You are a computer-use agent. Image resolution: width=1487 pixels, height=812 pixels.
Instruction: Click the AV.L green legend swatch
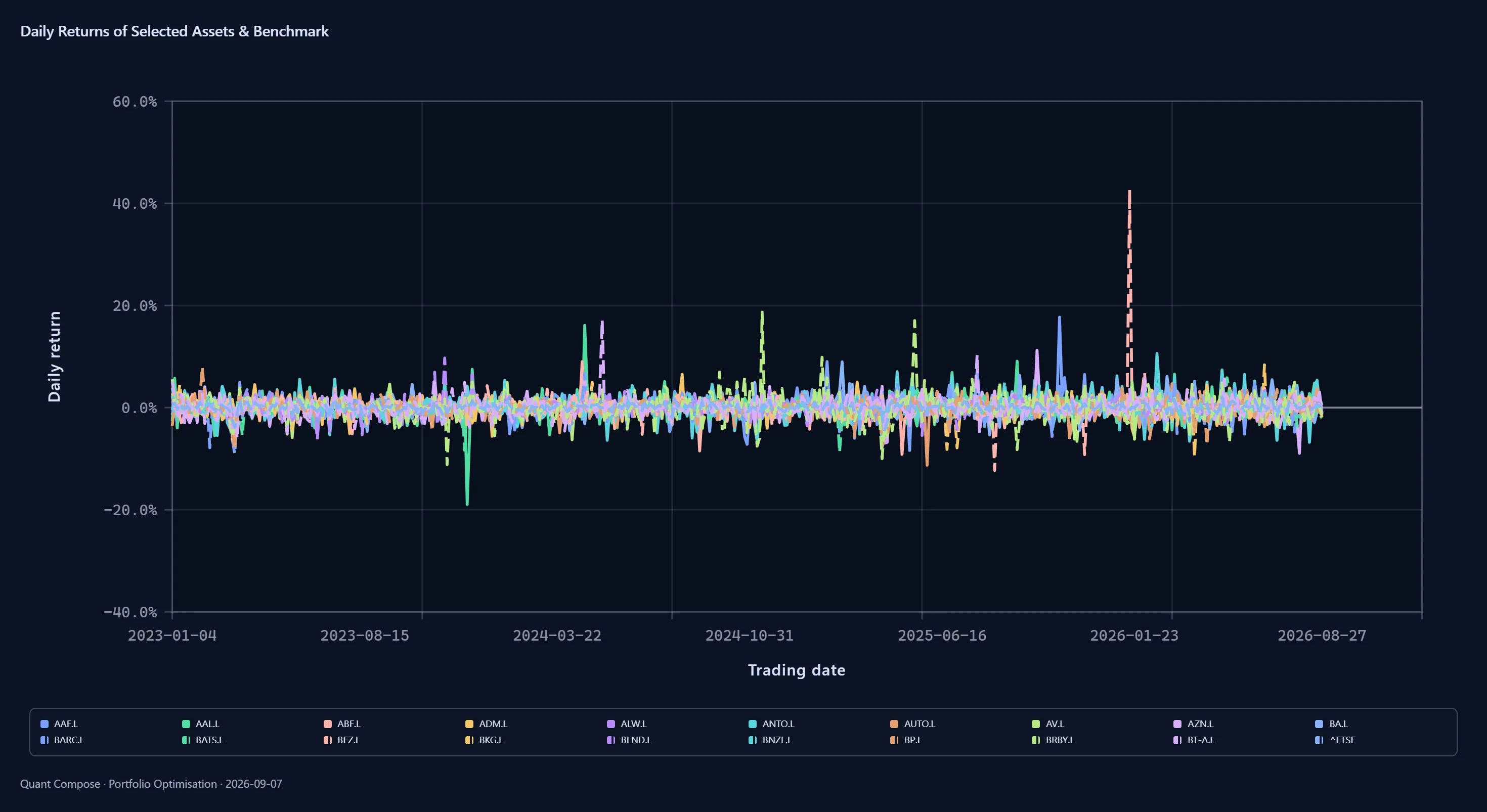click(x=1036, y=724)
